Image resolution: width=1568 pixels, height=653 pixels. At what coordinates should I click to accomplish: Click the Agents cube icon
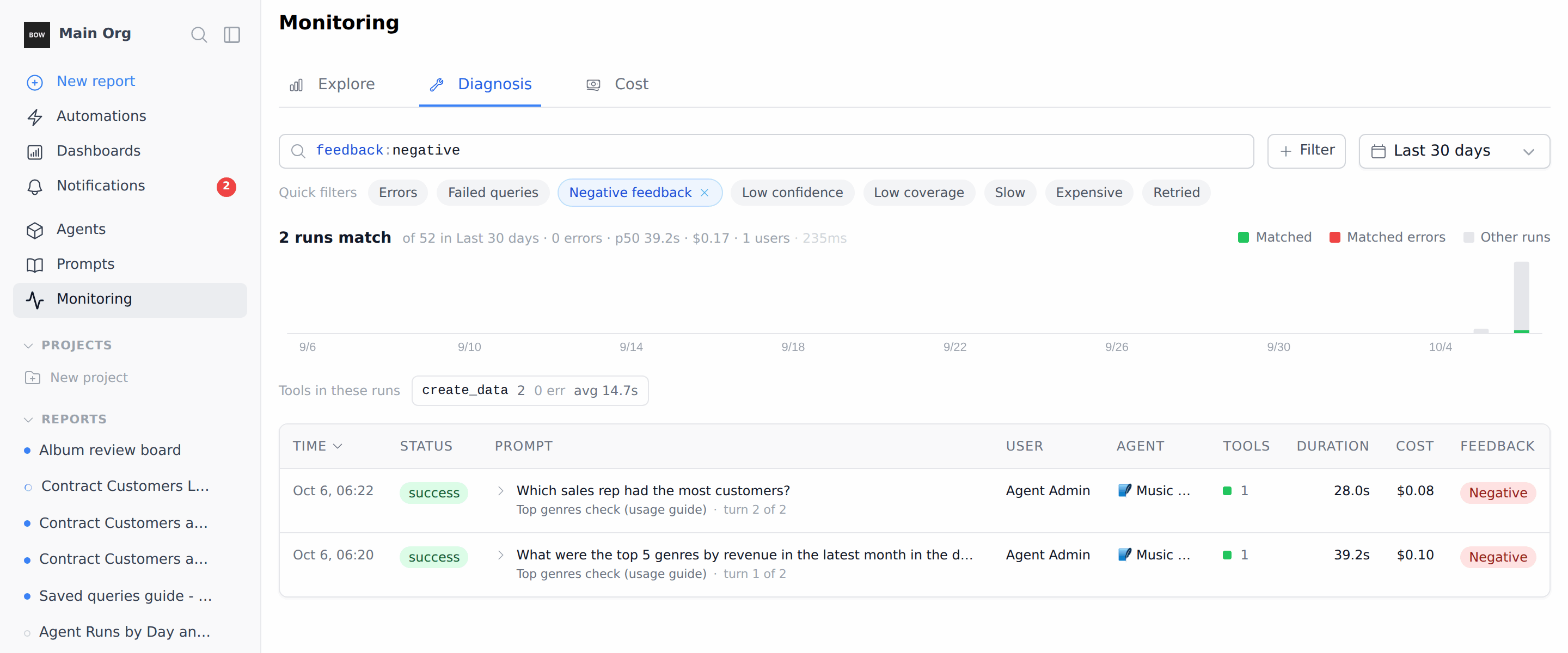click(35, 230)
